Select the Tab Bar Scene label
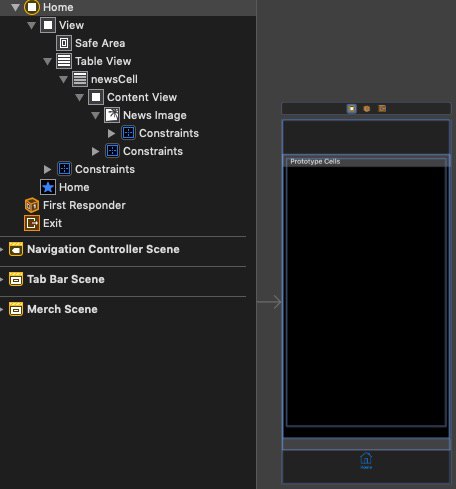The image size is (456, 489). [x=66, y=279]
